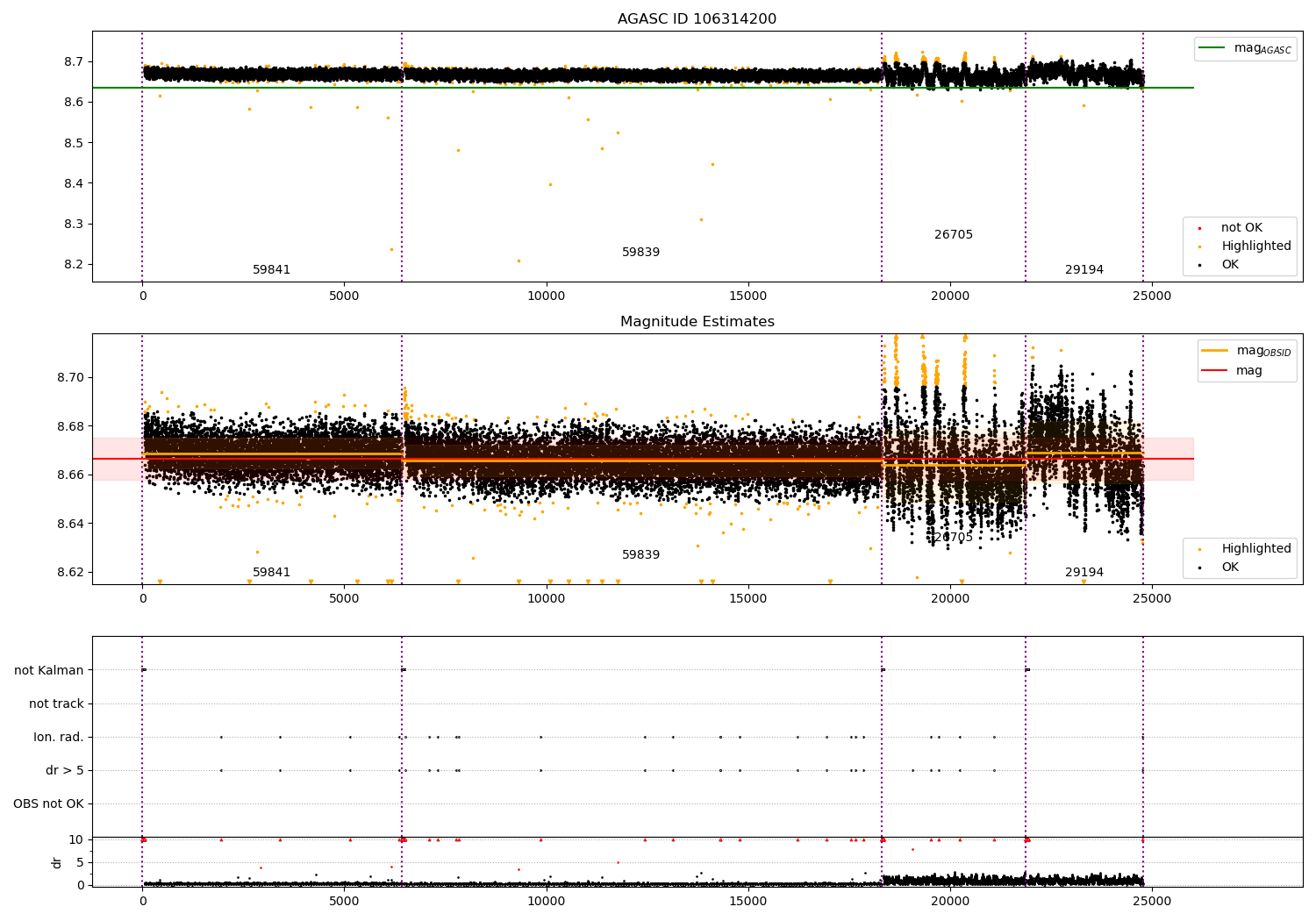Click the 5 tick on the dr axis
Viewport: 1316px width, 921px height.
[81, 862]
